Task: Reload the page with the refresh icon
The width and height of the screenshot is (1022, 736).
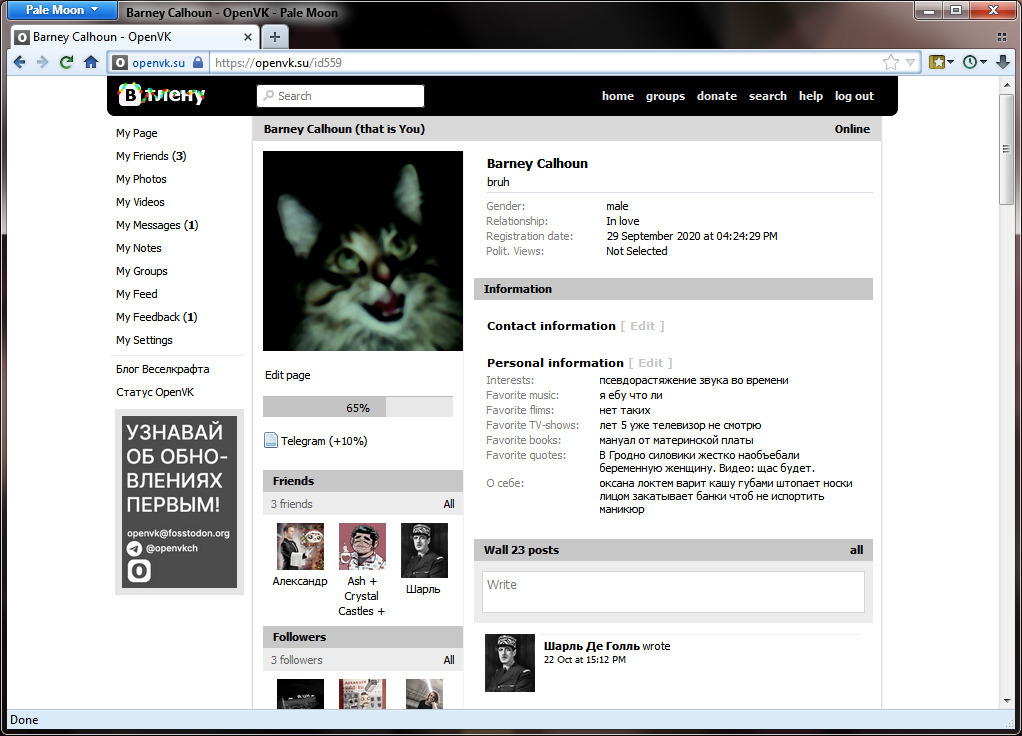Action: (67, 62)
